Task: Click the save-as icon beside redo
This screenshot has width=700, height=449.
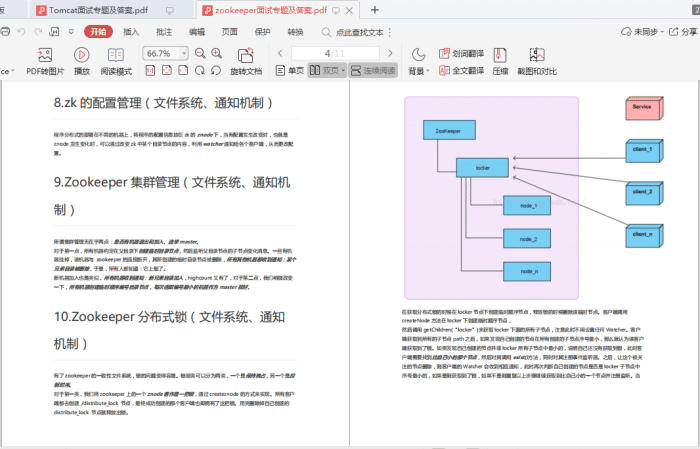Action: (54, 32)
